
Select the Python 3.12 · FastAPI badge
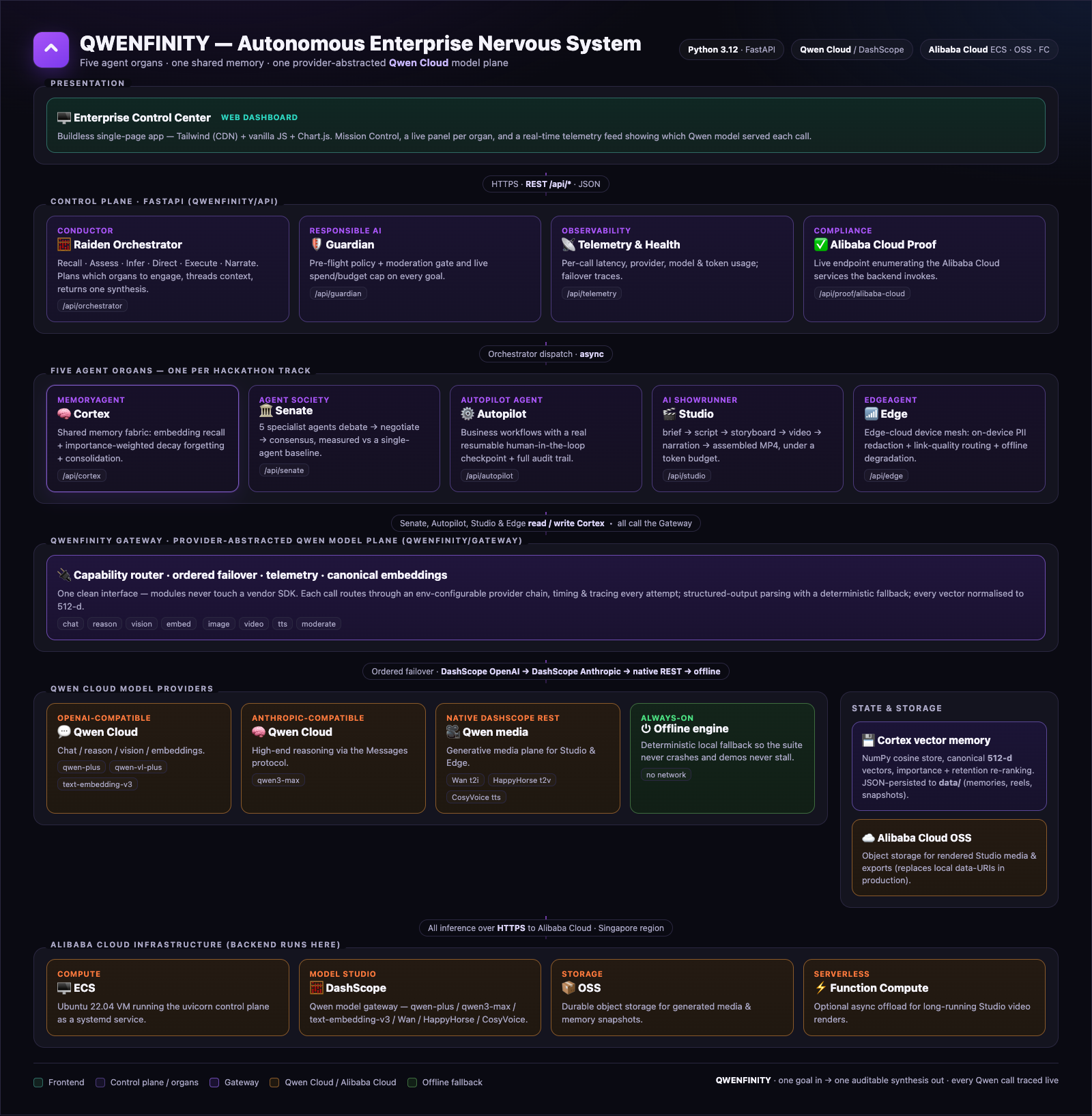pos(732,50)
